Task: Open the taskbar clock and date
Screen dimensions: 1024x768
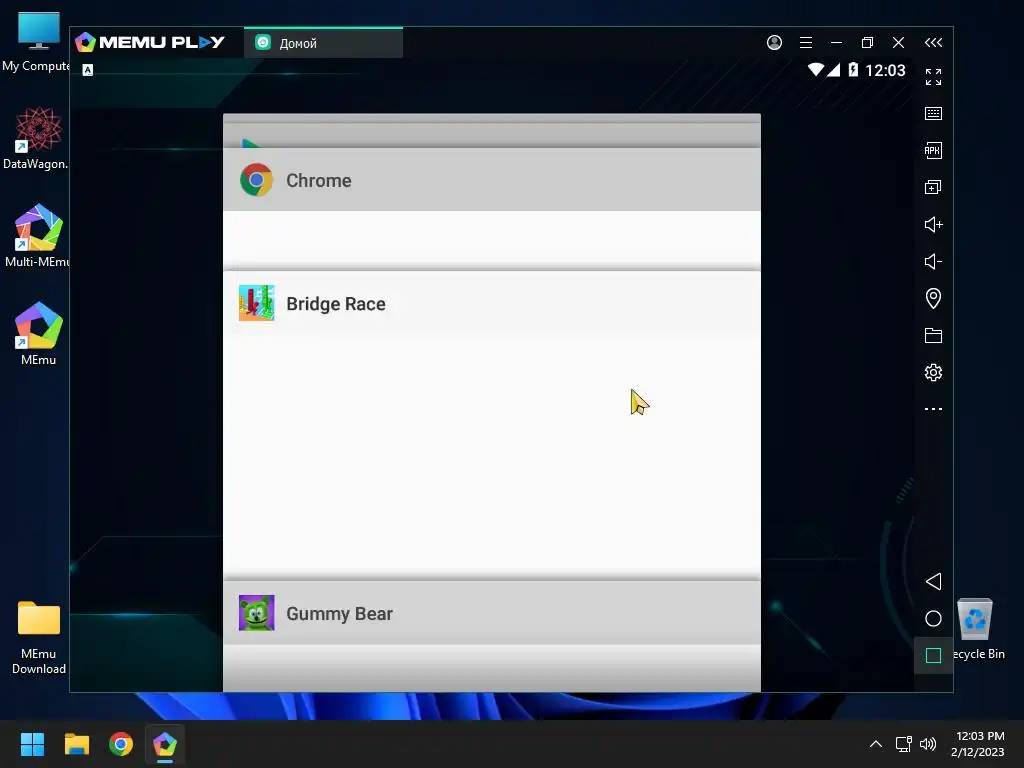Action: [x=978, y=744]
